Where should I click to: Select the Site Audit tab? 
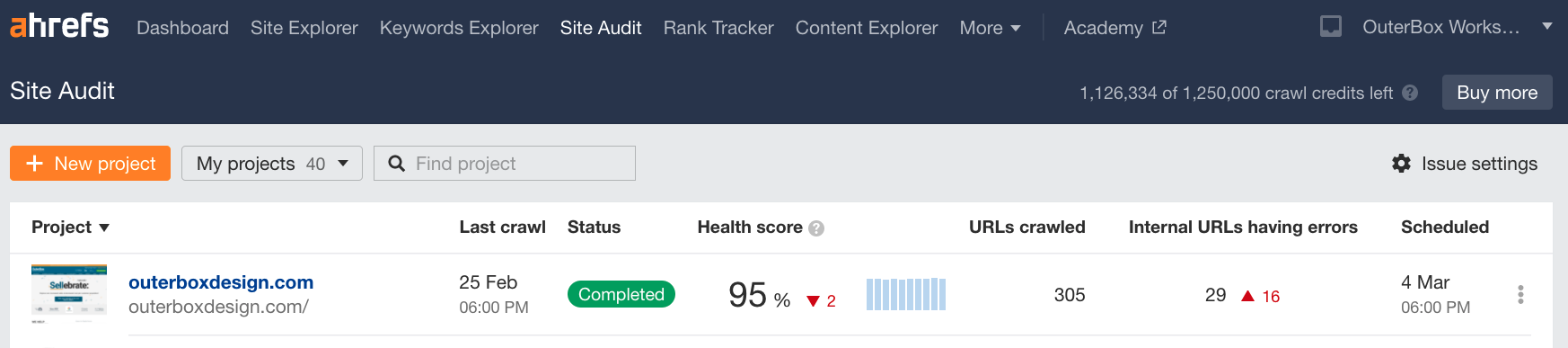pyautogui.click(x=601, y=28)
